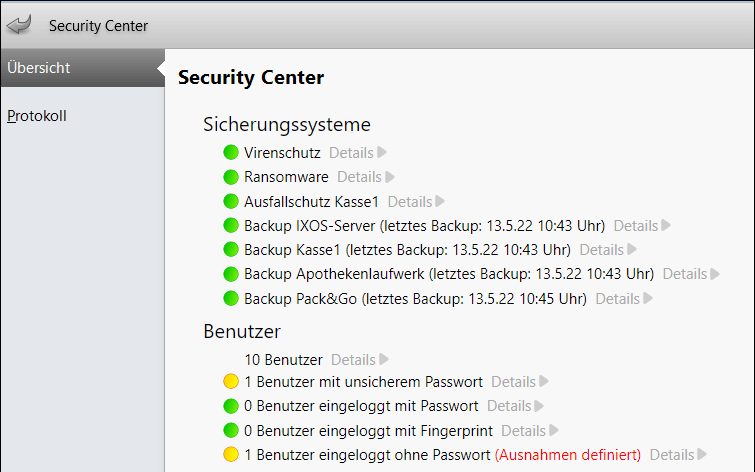The image size is (755, 472).
Task: Click yellow warning dot for unsicherem Passwort
Action: point(231,381)
